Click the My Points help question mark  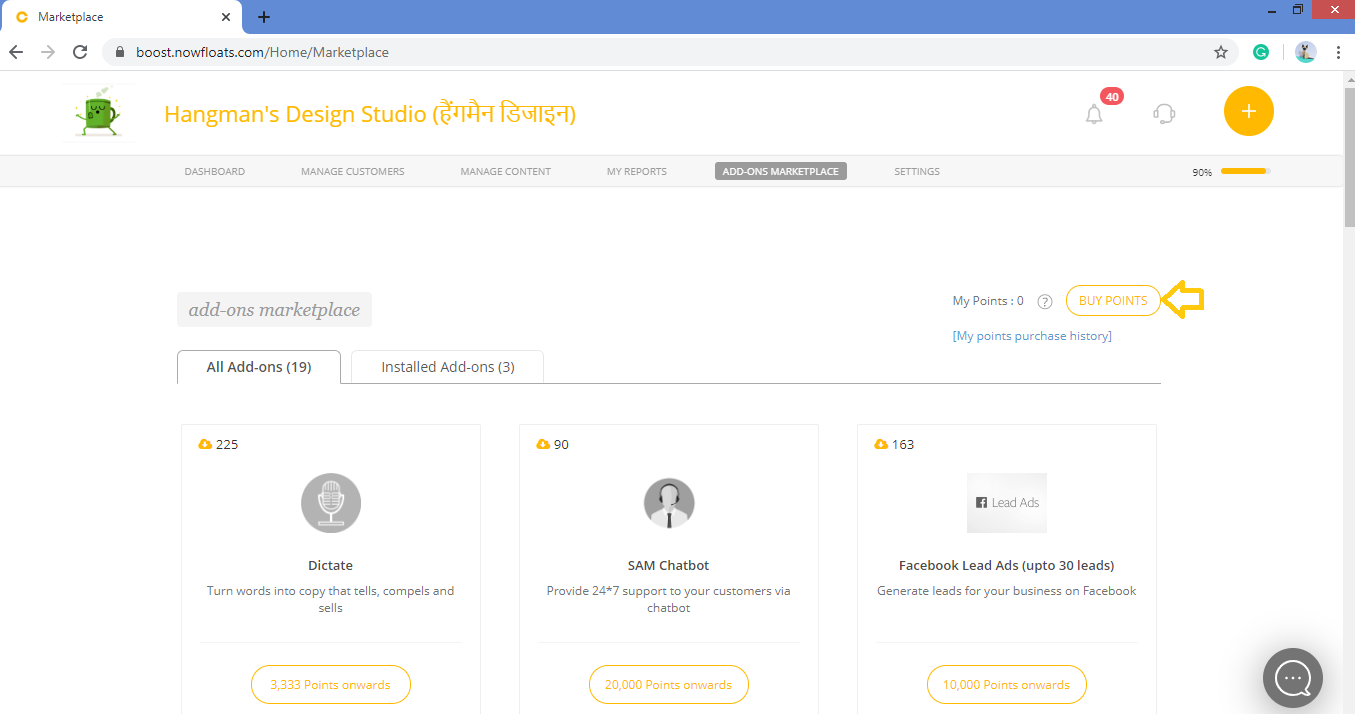click(1045, 301)
